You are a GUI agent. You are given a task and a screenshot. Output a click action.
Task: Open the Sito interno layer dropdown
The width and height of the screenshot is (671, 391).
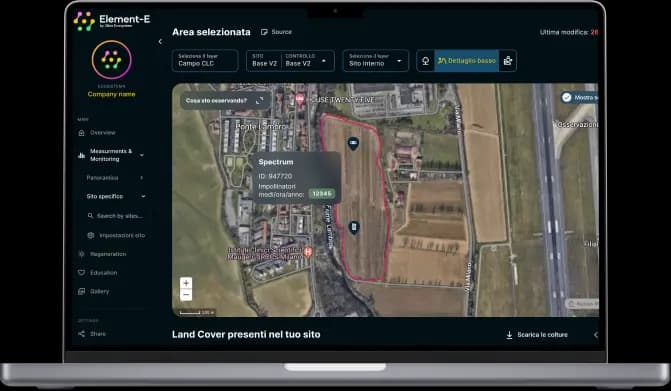[x=375, y=60]
